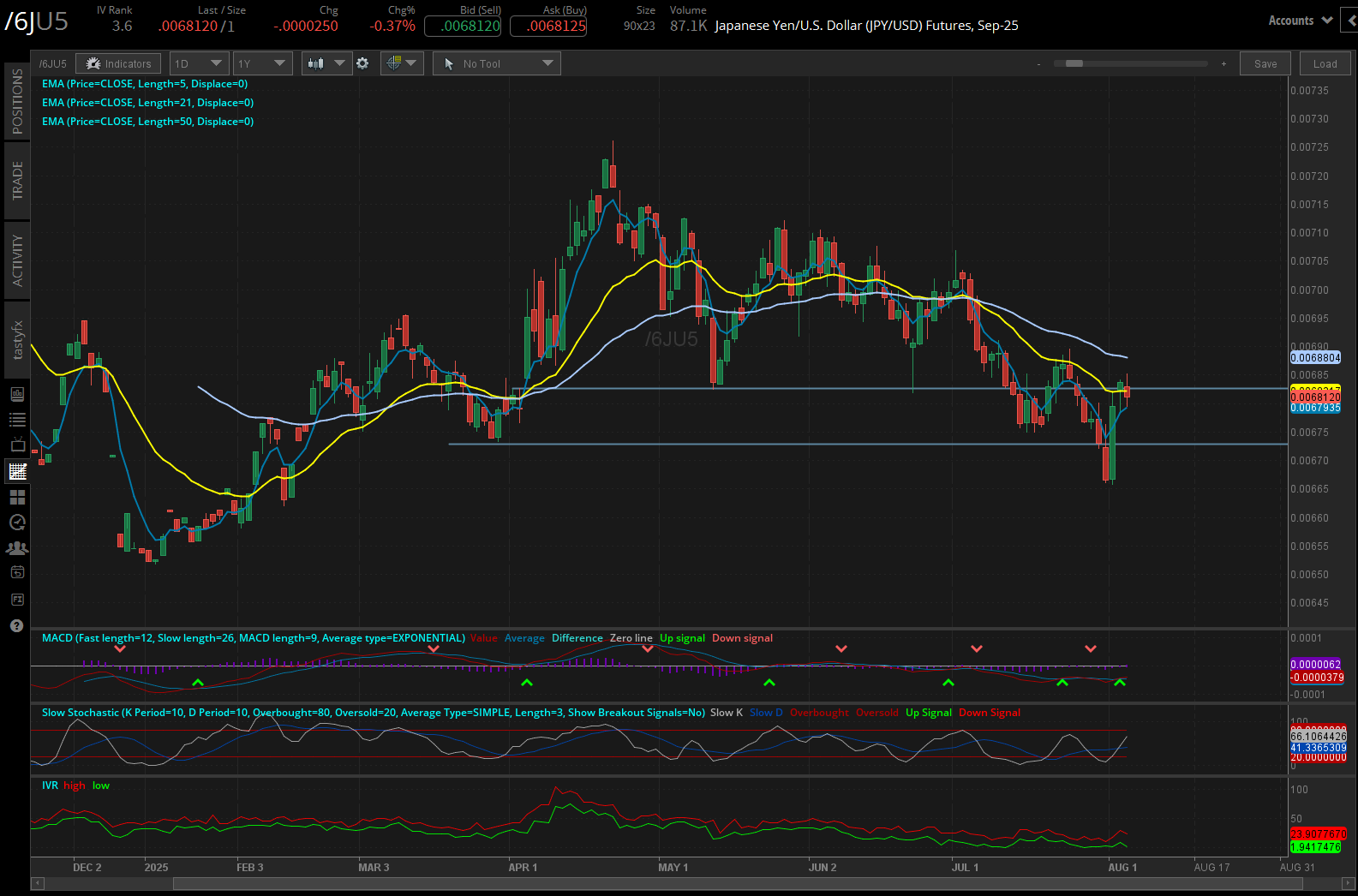Click the TV icon in sidebar
Image resolution: width=1358 pixels, height=896 pixels.
click(x=17, y=445)
